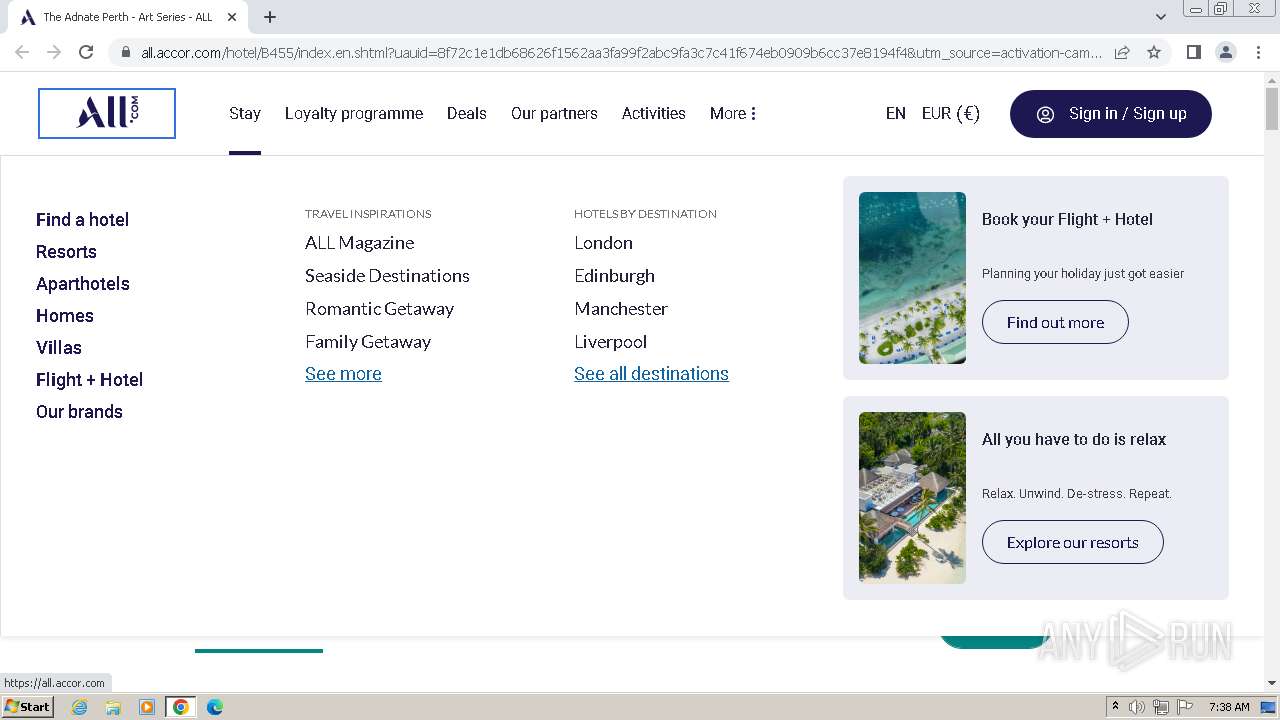Click the network icon in system tray

click(1161, 707)
